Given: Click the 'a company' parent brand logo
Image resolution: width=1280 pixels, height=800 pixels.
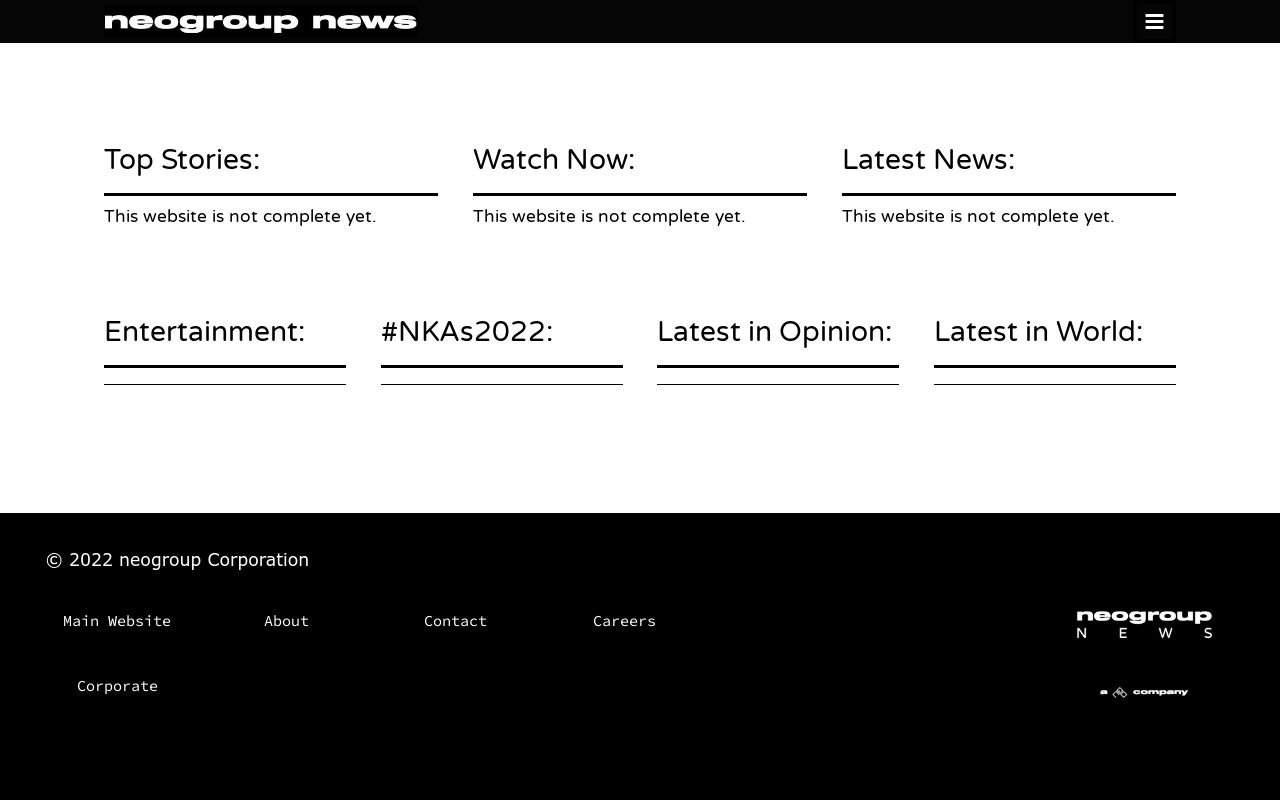Looking at the screenshot, I should point(1144,691).
